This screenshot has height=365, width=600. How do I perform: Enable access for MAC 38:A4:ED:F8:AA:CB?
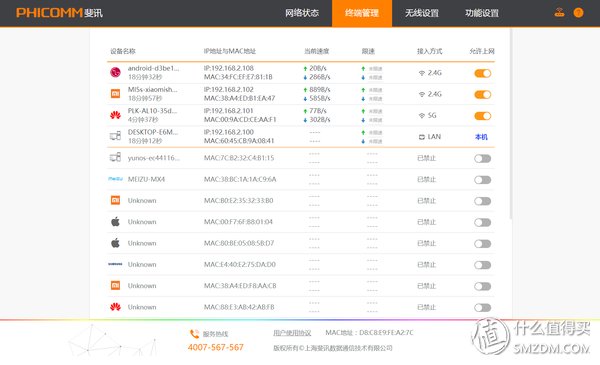point(483,286)
